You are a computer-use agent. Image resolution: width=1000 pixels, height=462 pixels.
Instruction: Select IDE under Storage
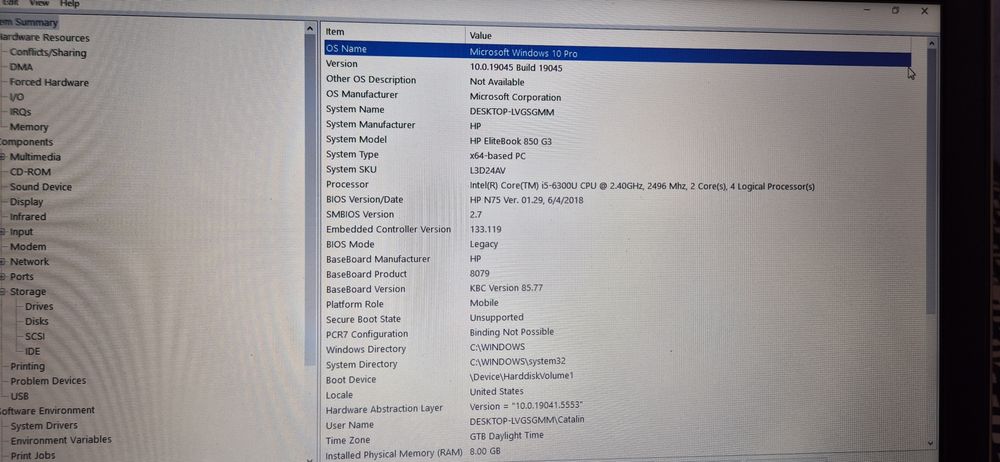point(33,351)
